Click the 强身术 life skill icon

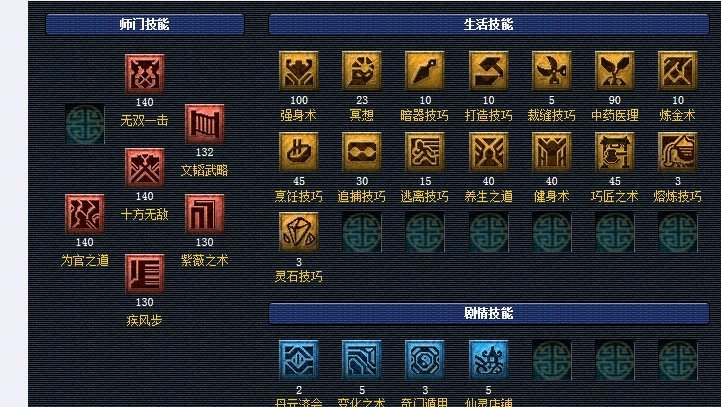tap(299, 71)
